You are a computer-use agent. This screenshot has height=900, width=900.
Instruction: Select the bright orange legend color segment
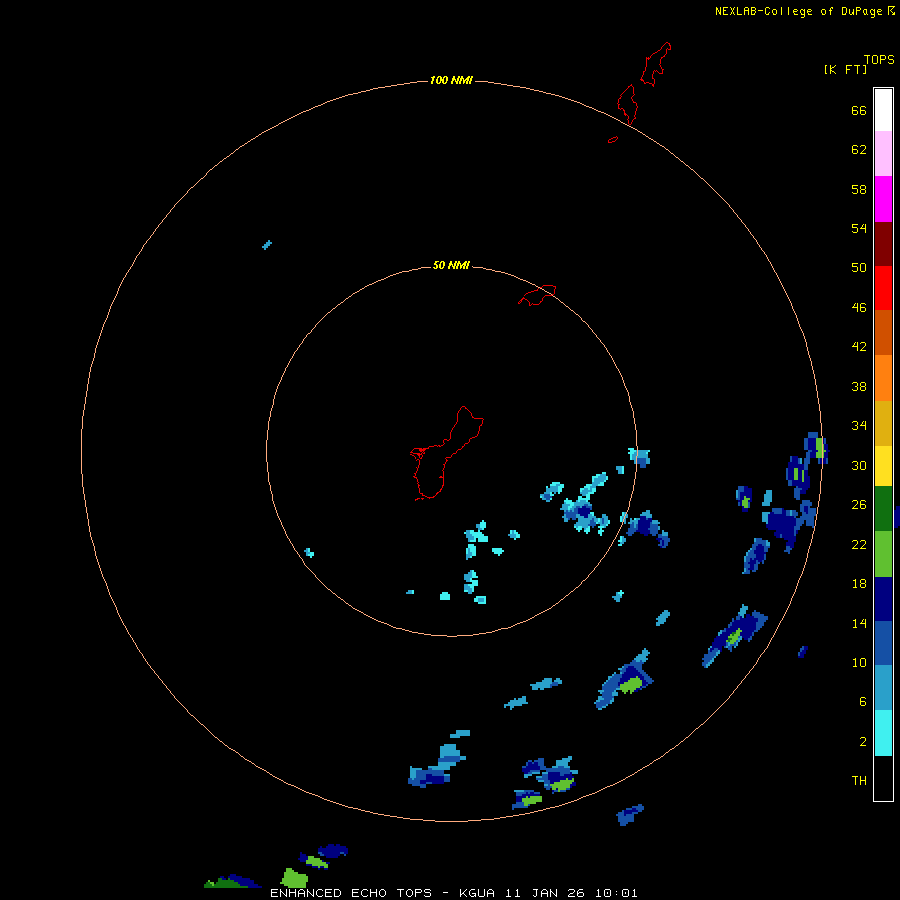tap(883, 378)
